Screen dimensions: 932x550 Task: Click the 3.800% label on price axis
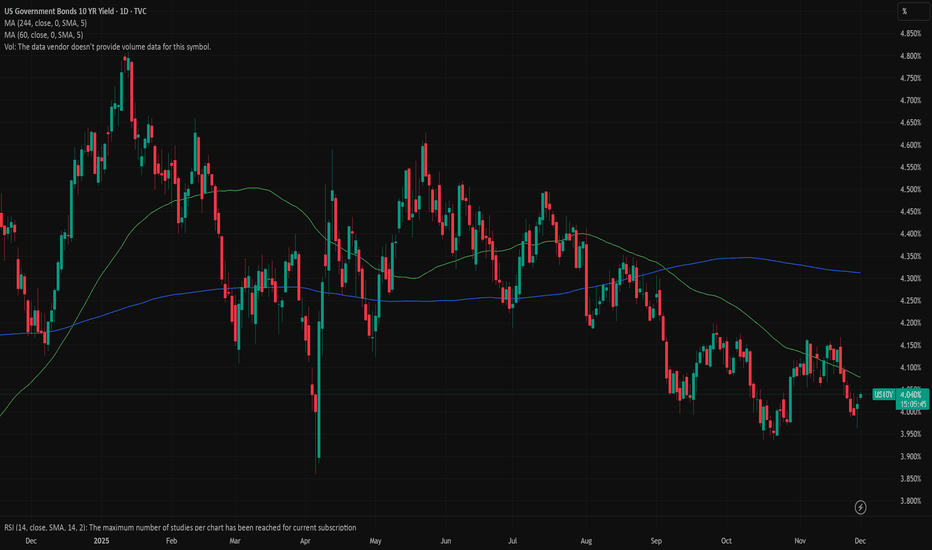tap(909, 500)
